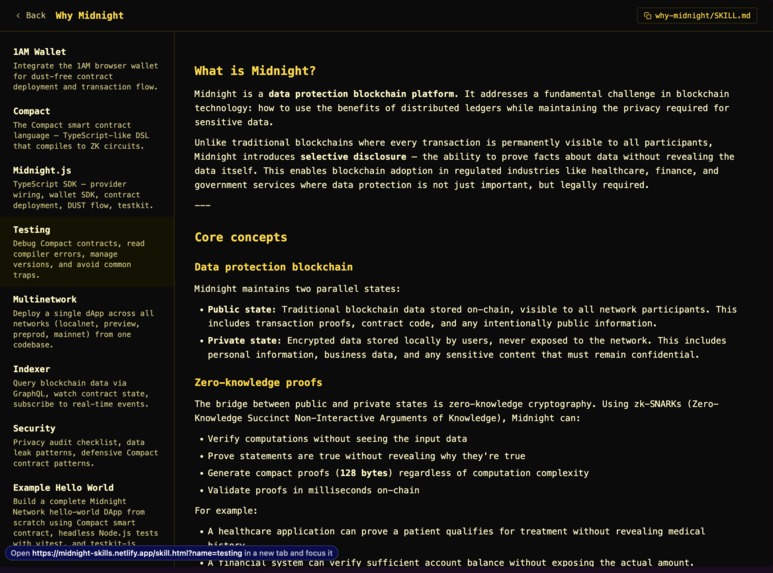
Task: Click the Why Midnight page title
Action: pyautogui.click(x=89, y=16)
